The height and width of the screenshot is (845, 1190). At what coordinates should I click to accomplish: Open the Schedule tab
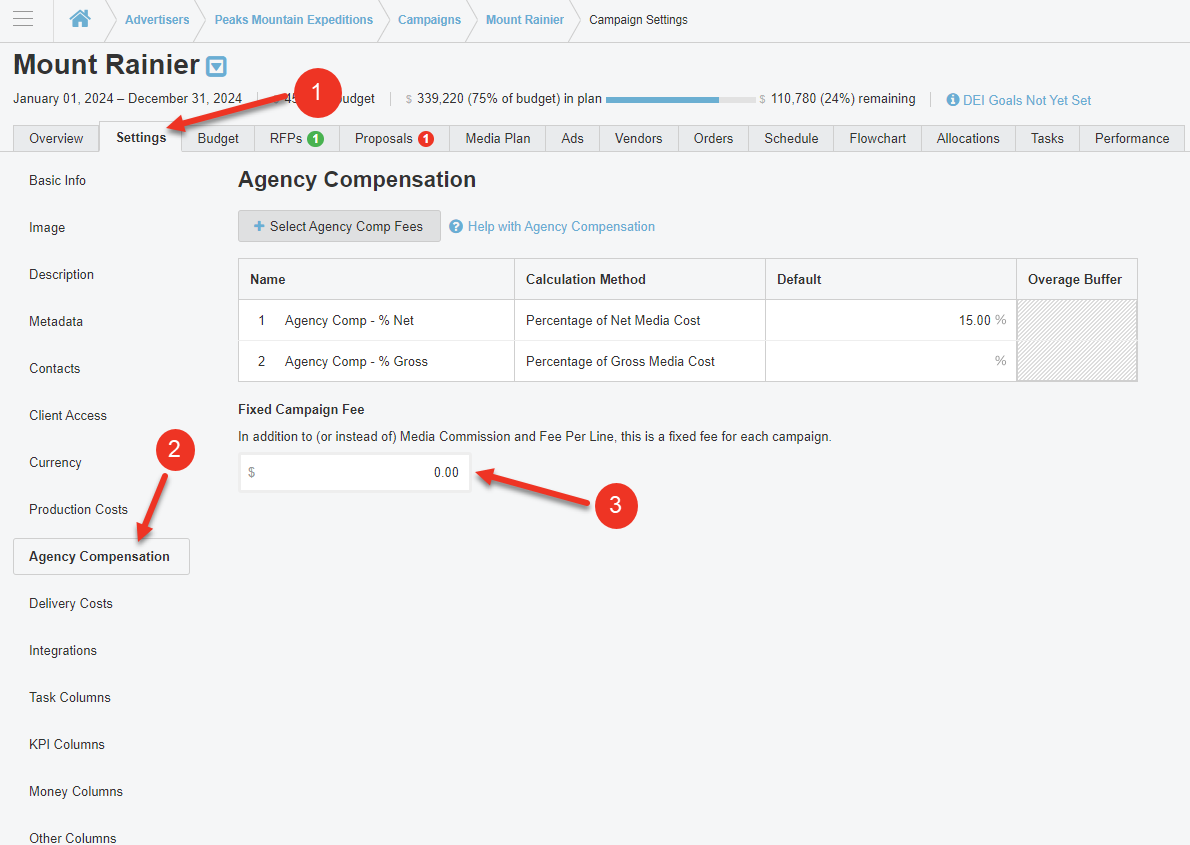coord(791,138)
